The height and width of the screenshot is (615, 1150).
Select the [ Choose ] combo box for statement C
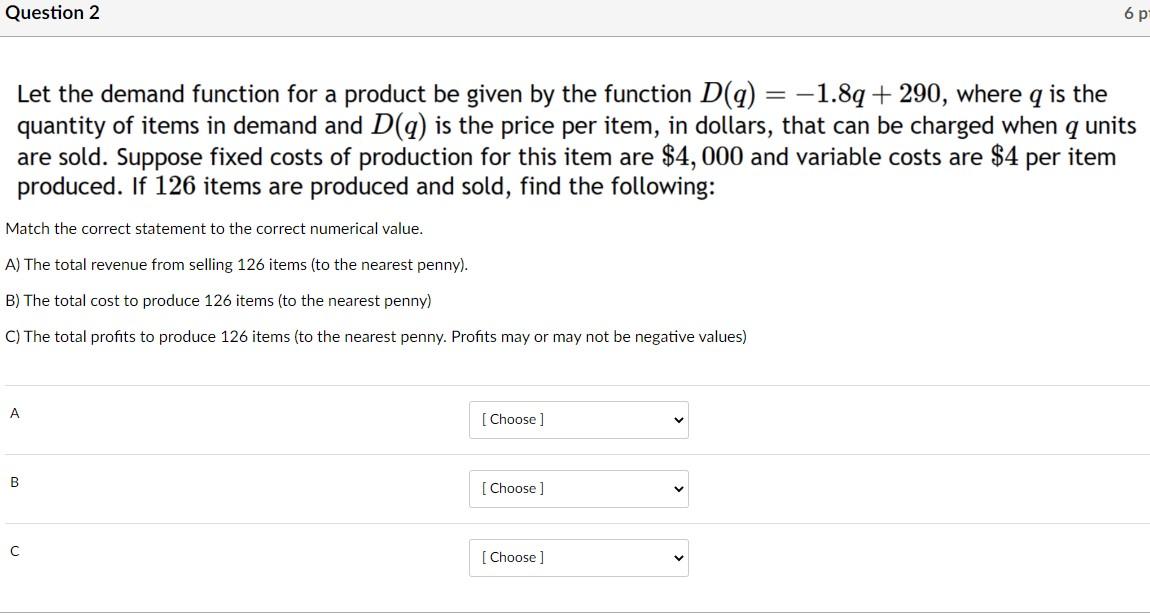click(x=578, y=557)
